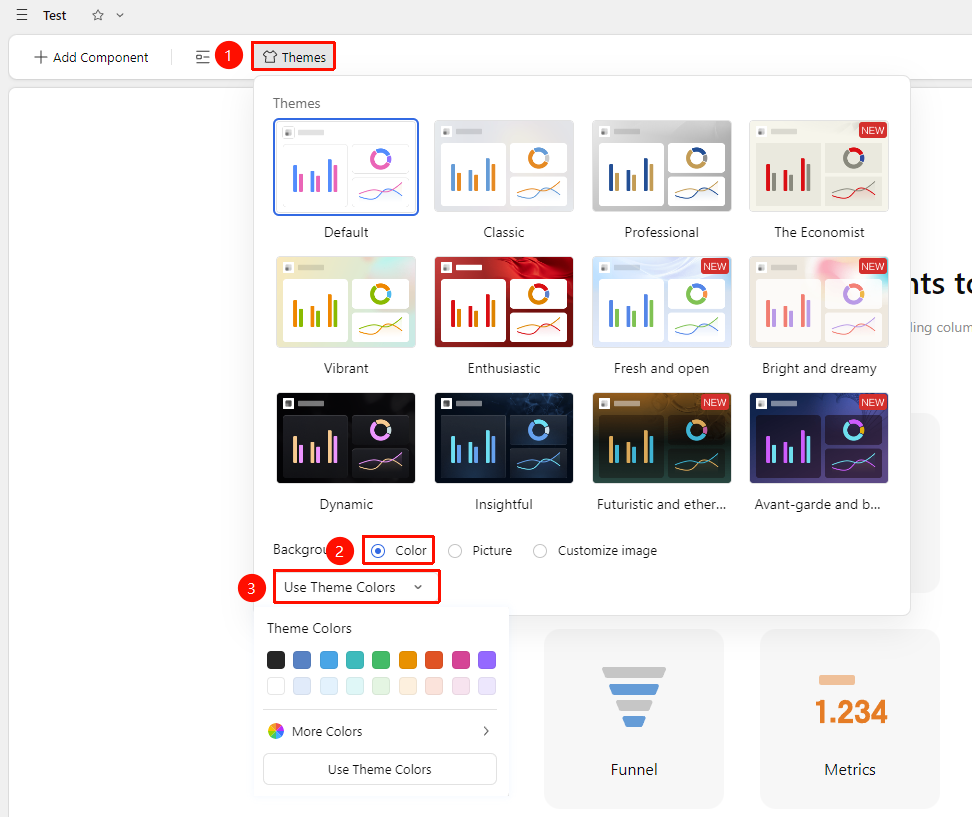Add the Funnel chart component
Screen dimensions: 972x817
pos(634,719)
